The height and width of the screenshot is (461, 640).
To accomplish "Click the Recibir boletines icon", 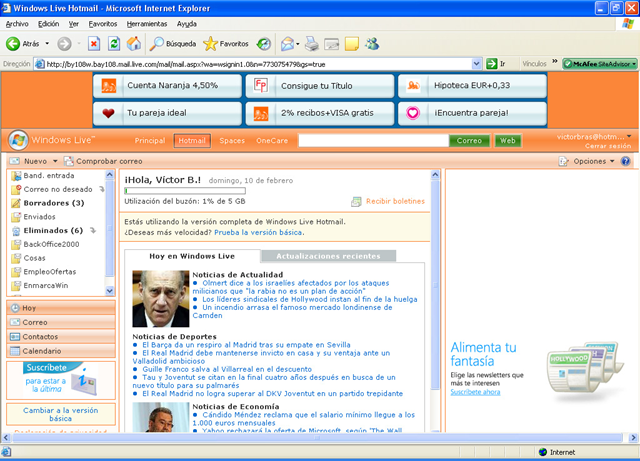I will (x=356, y=201).
